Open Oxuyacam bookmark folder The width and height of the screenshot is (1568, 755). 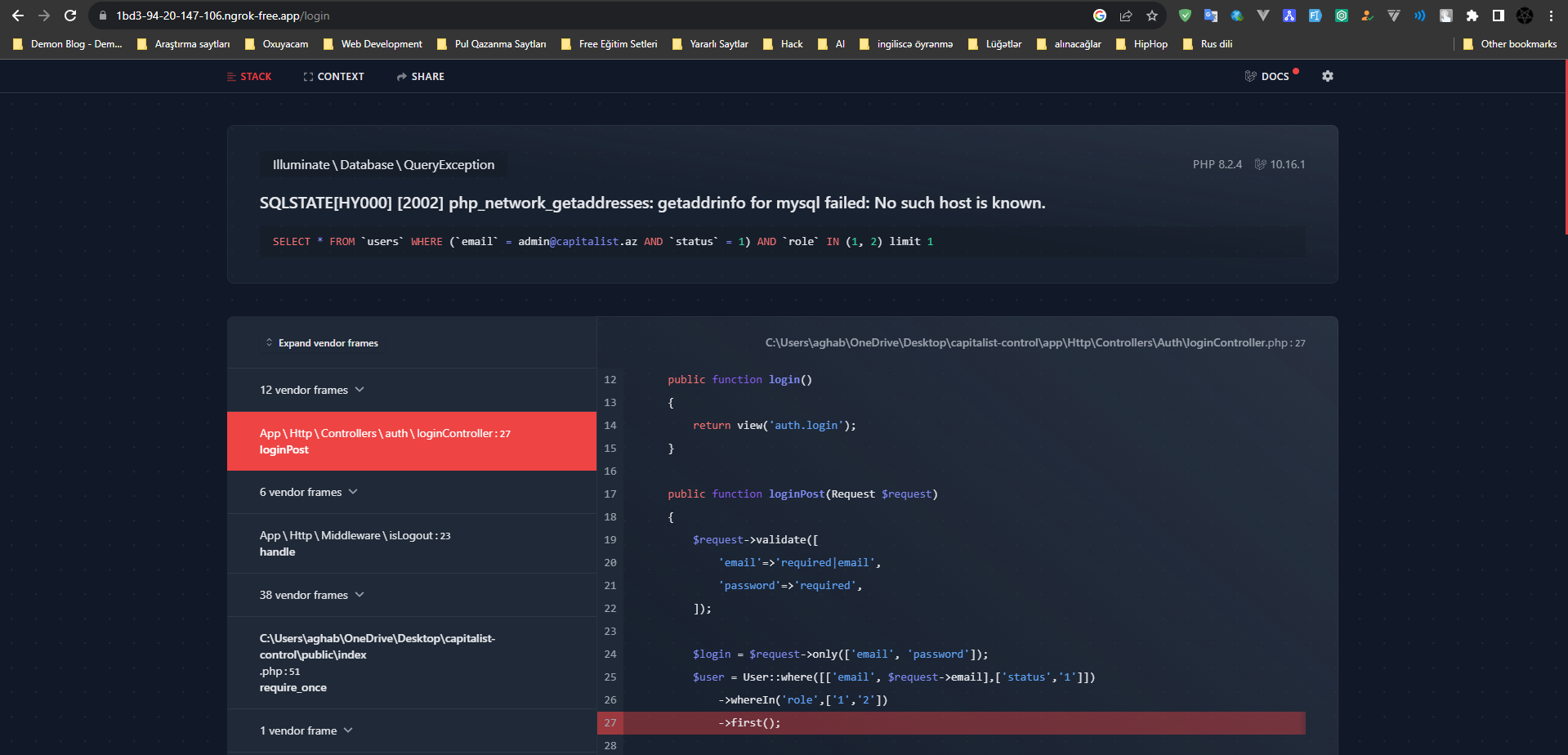point(277,44)
